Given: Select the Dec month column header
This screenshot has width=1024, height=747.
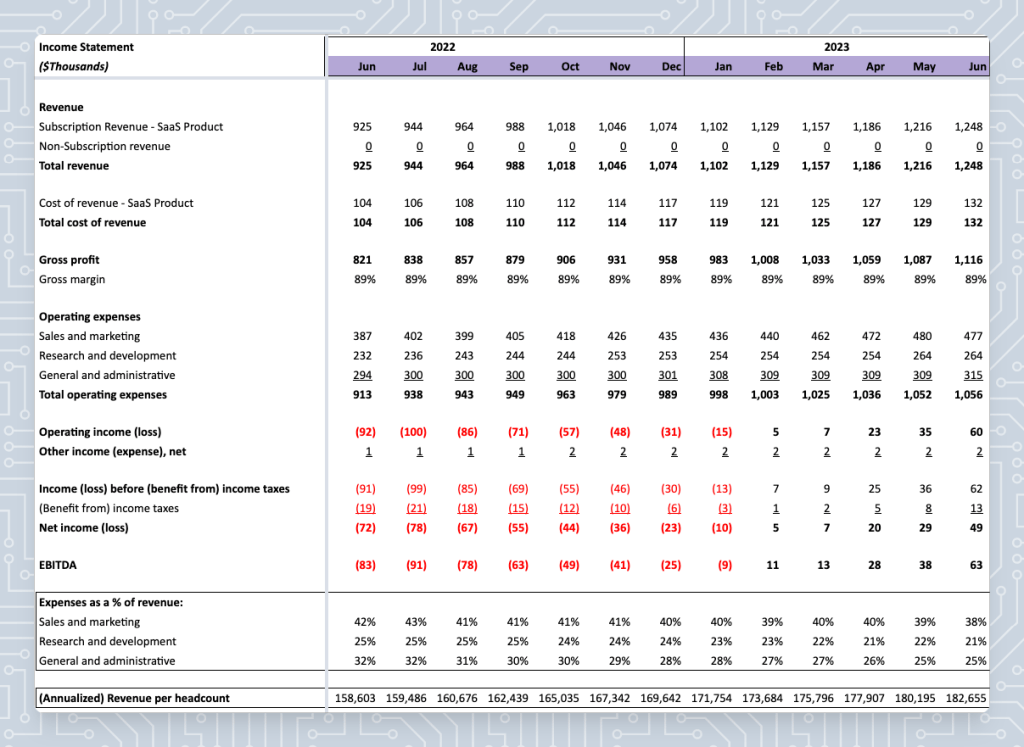Looking at the screenshot, I should (671, 67).
